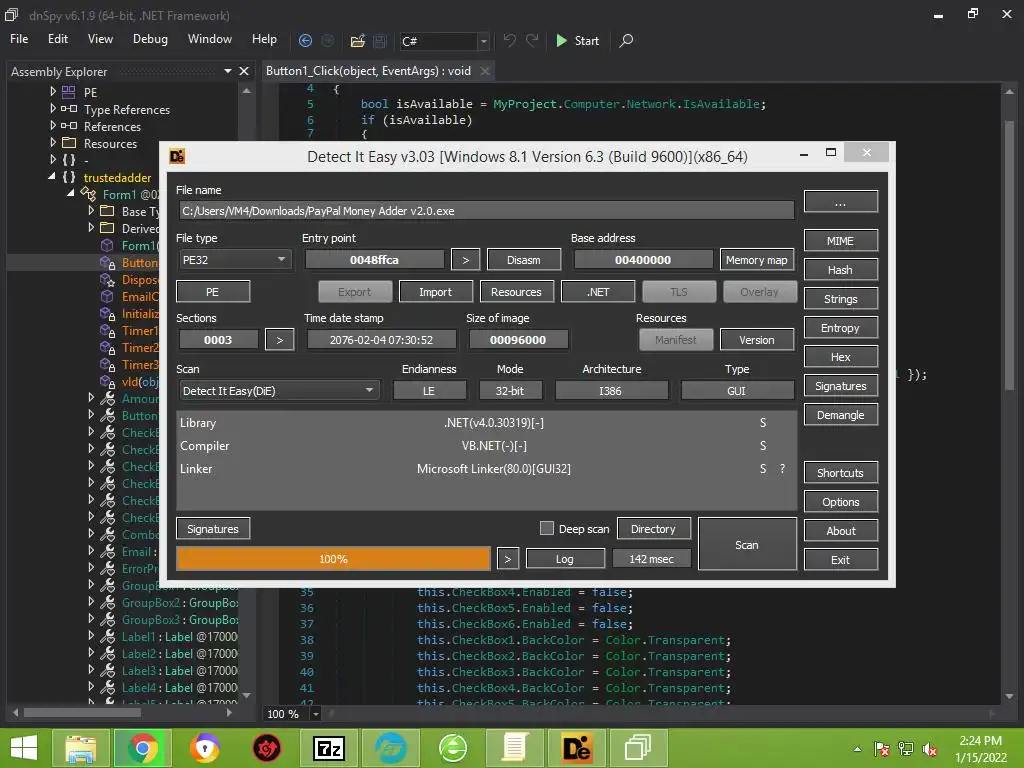The width and height of the screenshot is (1024, 768).
Task: Open Google Chrome from taskbar
Action: click(x=142, y=748)
